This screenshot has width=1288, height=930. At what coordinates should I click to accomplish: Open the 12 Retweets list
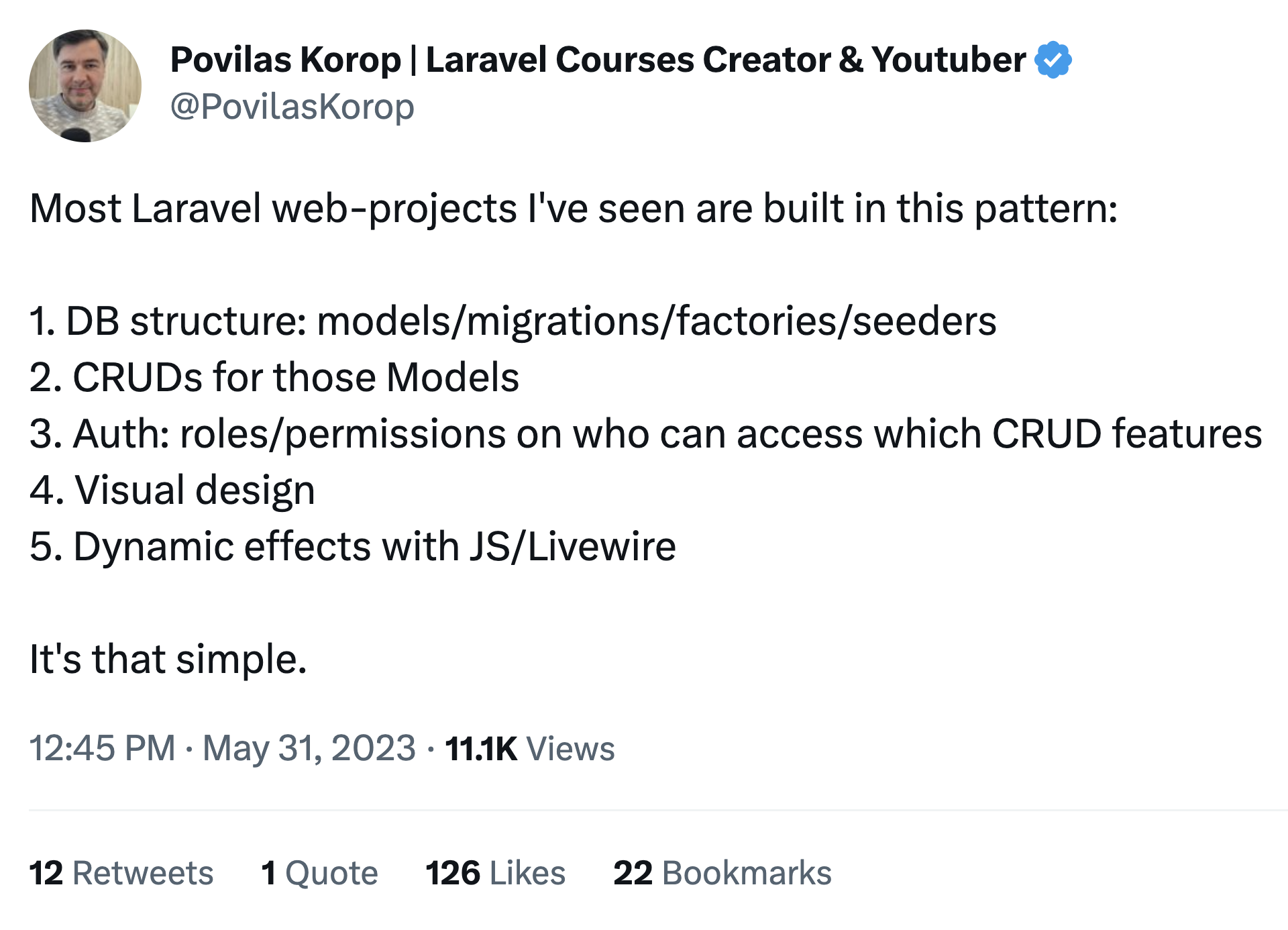(121, 873)
